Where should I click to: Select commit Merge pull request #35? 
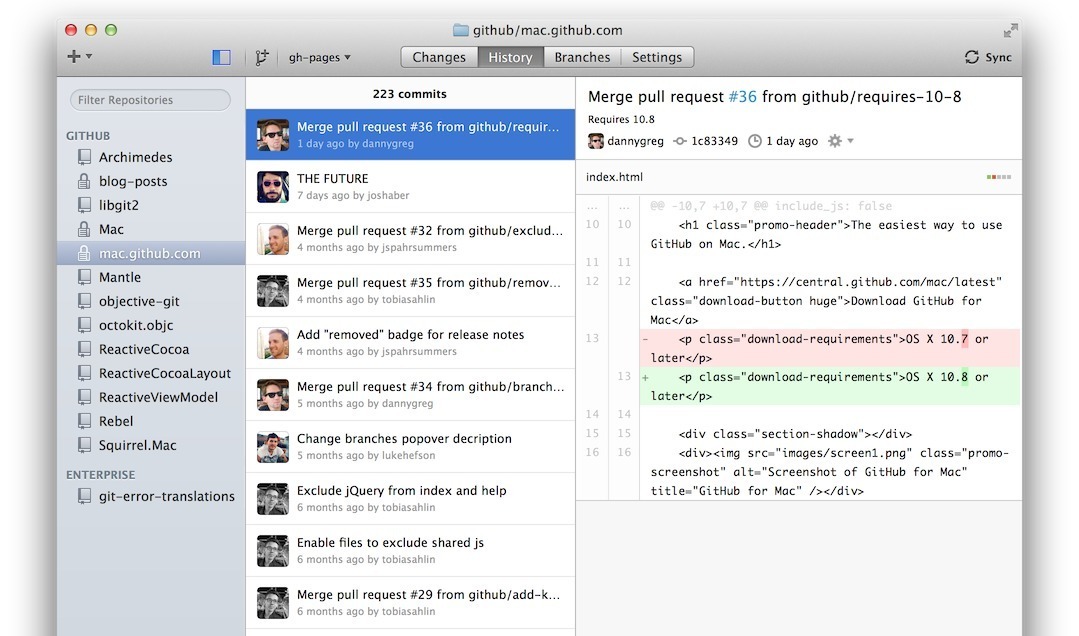[x=410, y=290]
